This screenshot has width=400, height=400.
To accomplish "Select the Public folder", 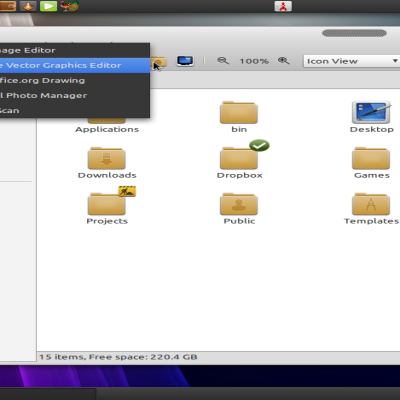I will [239, 209].
